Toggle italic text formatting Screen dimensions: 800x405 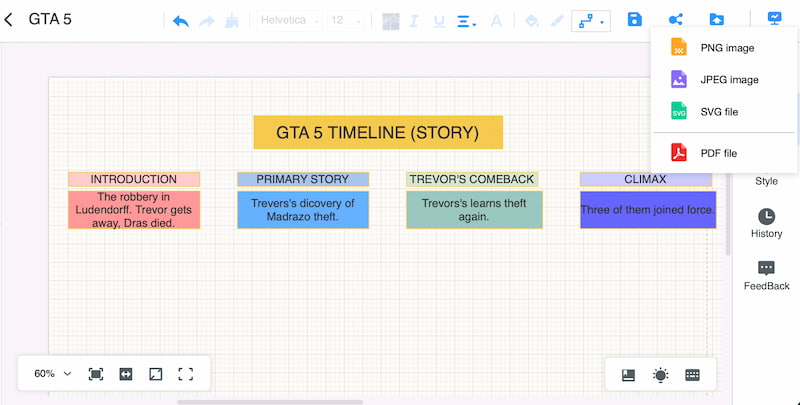[414, 21]
